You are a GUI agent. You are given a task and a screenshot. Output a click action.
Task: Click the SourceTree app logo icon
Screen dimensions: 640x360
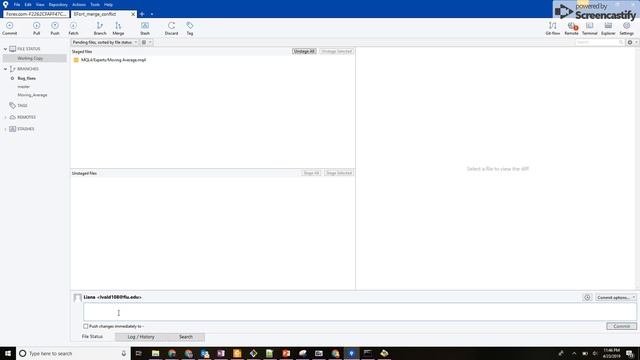[x=5, y=4]
